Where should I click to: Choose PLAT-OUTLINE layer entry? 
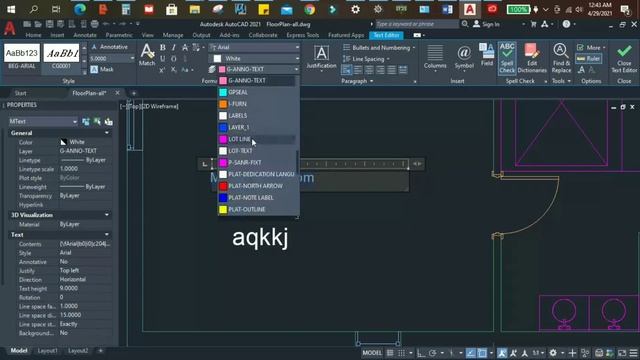(x=257, y=209)
